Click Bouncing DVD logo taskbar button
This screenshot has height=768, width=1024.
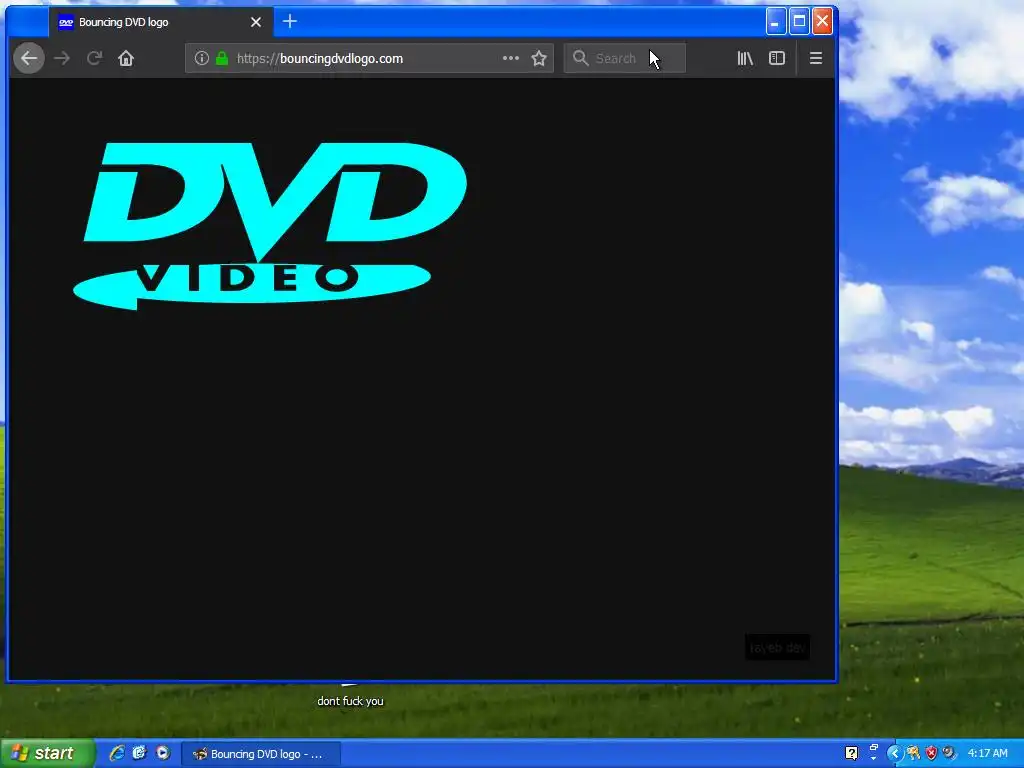261,754
